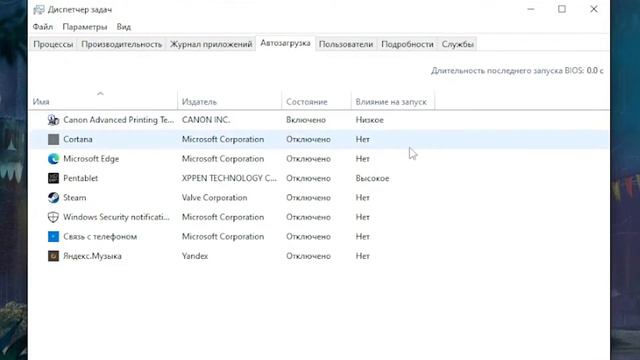Switch to the Службы tab
This screenshot has height=360, width=640.
tap(458, 44)
